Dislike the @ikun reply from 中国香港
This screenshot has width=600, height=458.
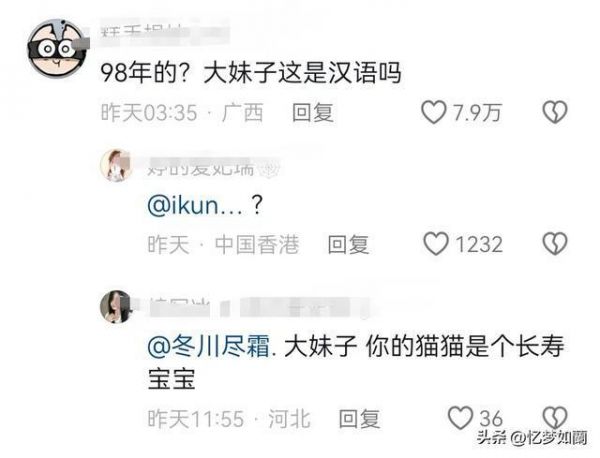click(555, 244)
